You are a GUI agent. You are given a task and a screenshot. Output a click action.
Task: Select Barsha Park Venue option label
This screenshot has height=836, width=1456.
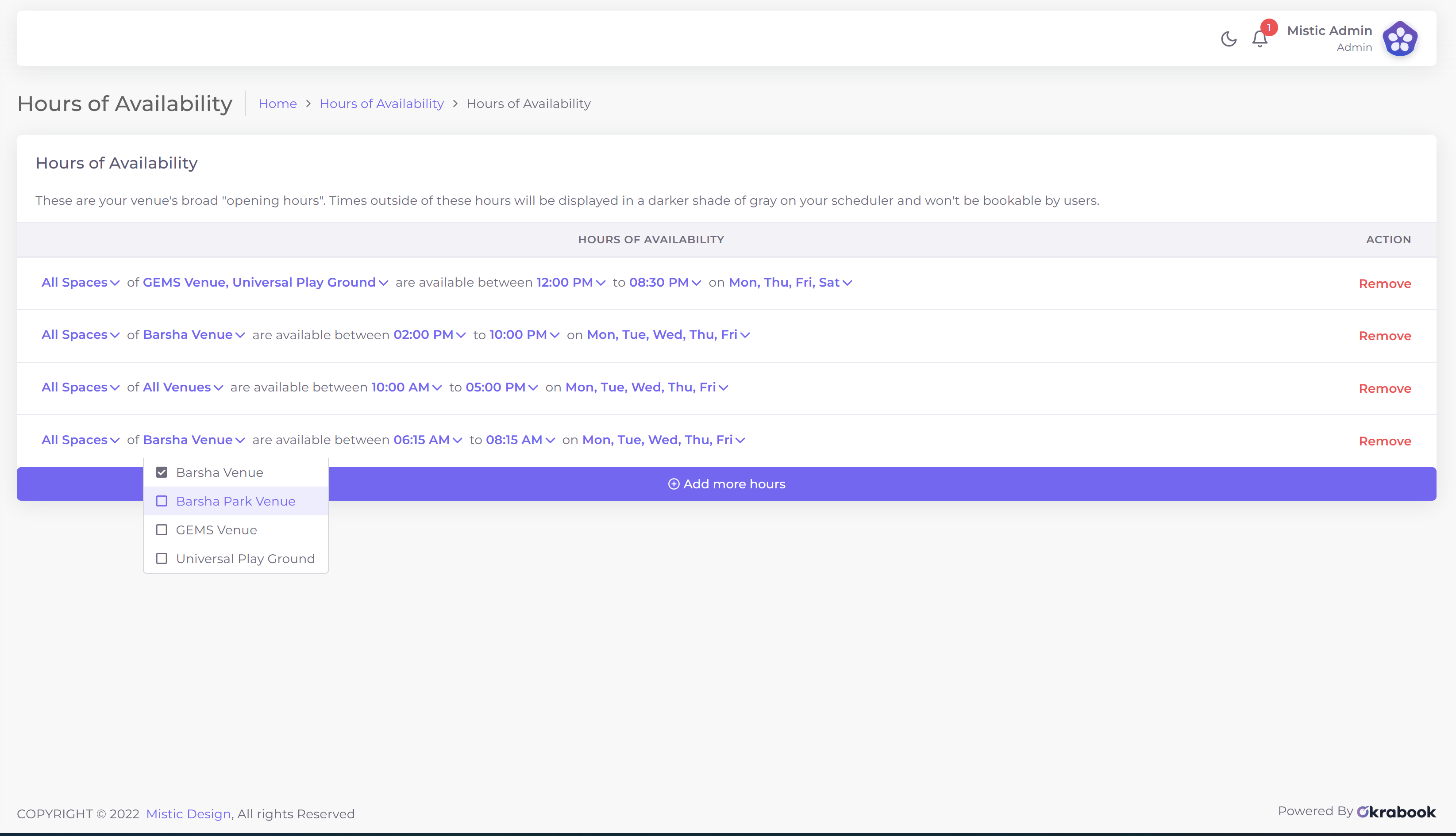point(235,501)
